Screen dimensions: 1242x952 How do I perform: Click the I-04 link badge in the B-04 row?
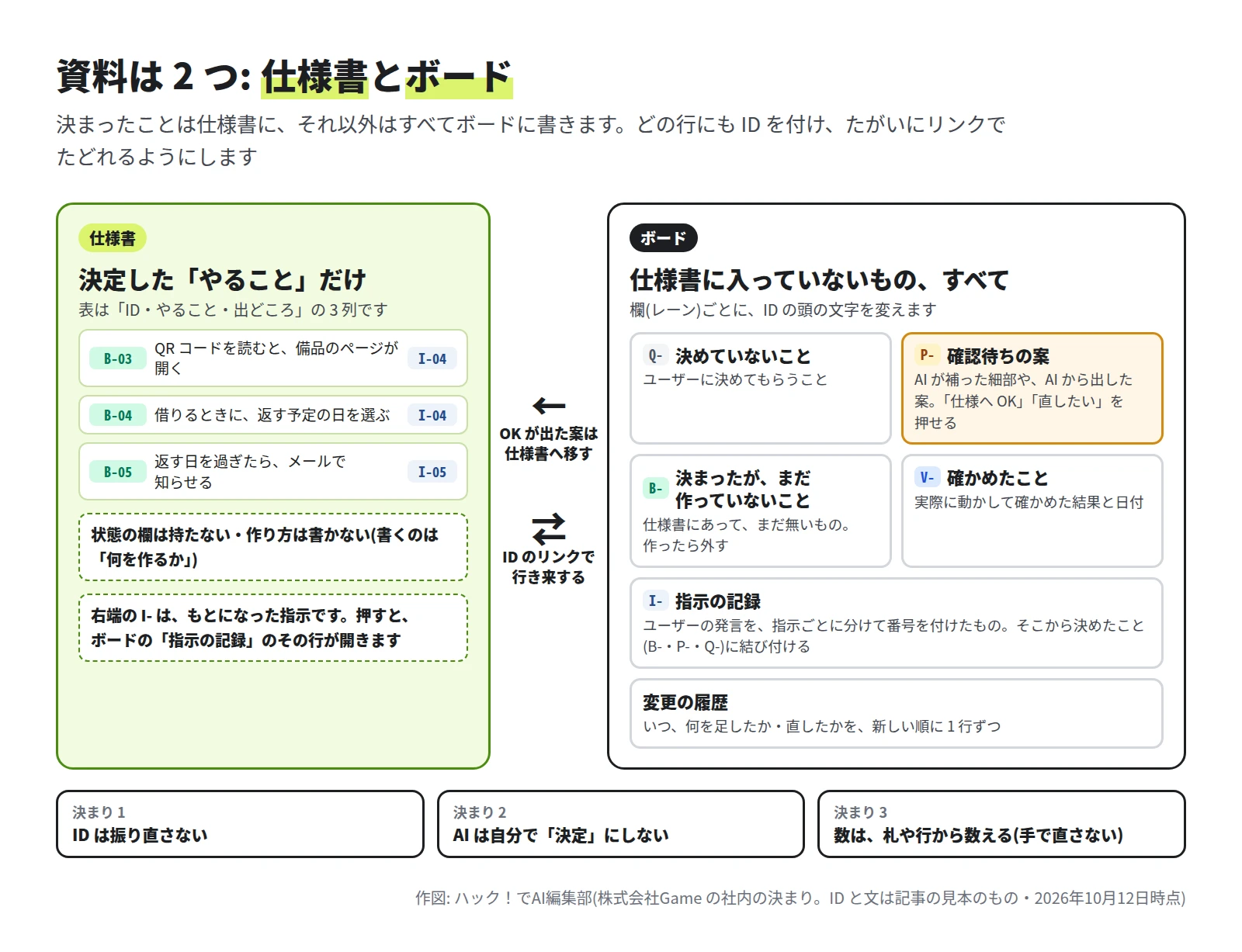click(x=432, y=415)
